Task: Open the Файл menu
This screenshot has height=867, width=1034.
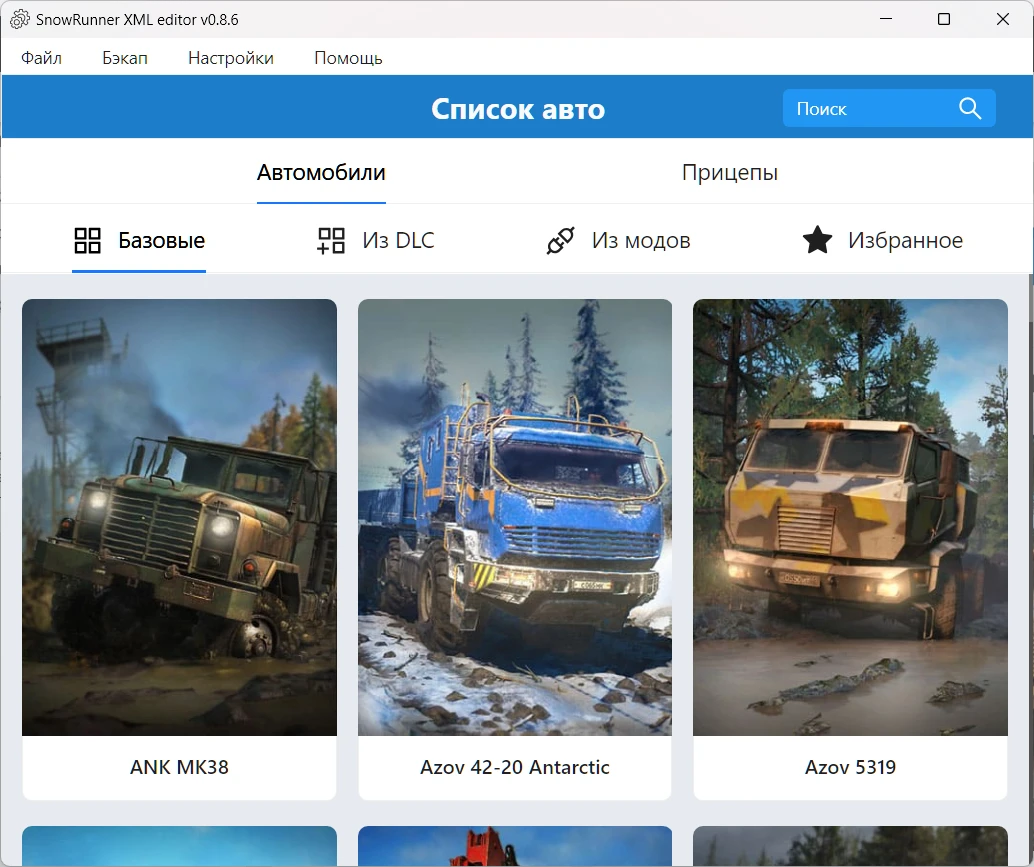Action: pos(40,58)
